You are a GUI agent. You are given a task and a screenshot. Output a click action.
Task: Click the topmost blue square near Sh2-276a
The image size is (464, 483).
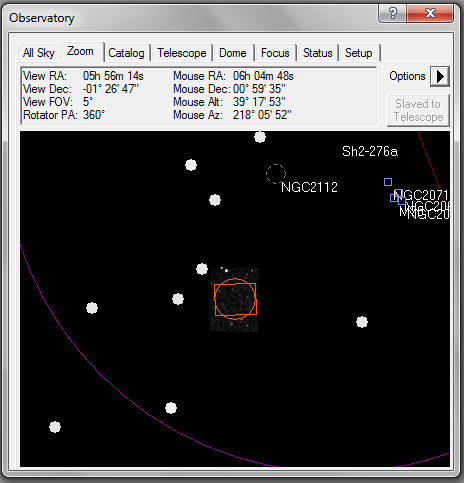point(388,182)
